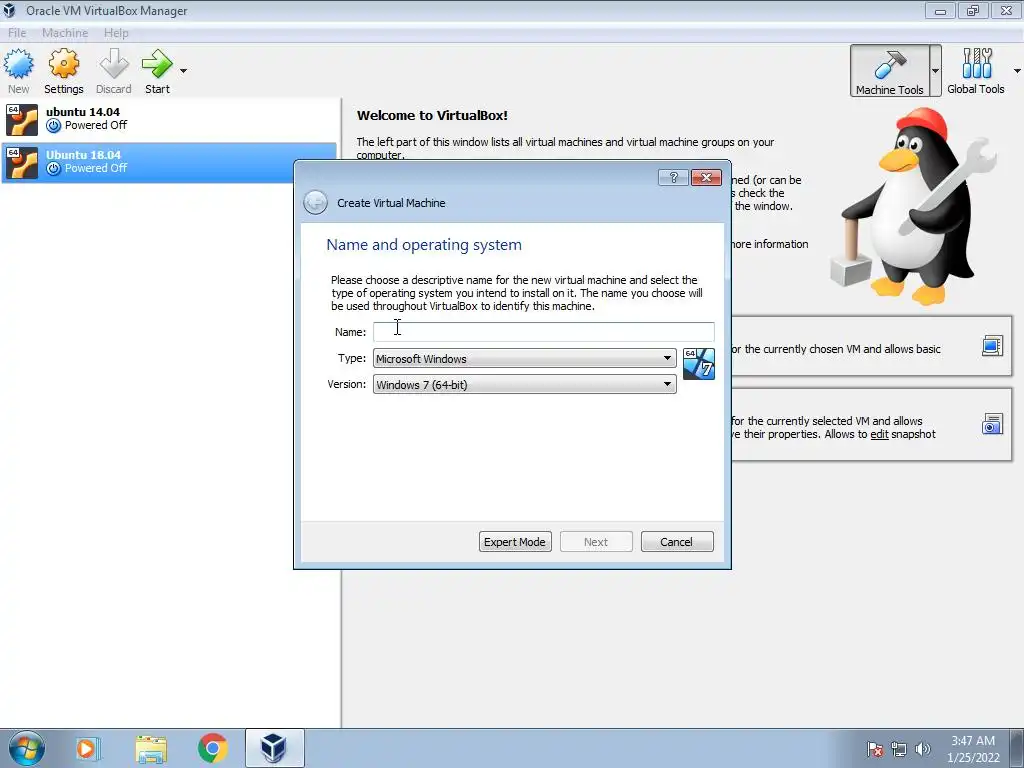Click the Snapshots tool icon in welcome pane
The height and width of the screenshot is (768, 1024).
pos(992,424)
